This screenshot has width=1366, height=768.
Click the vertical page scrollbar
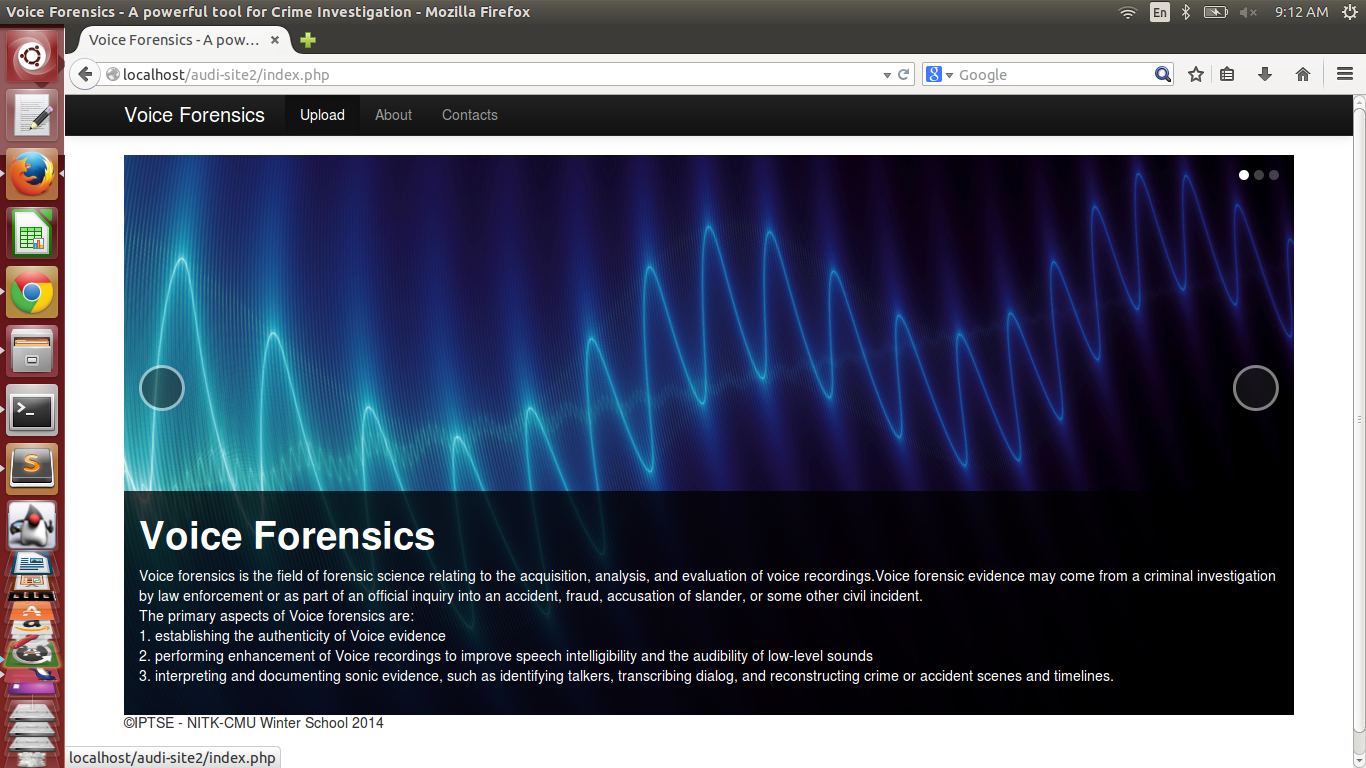pos(1359,420)
